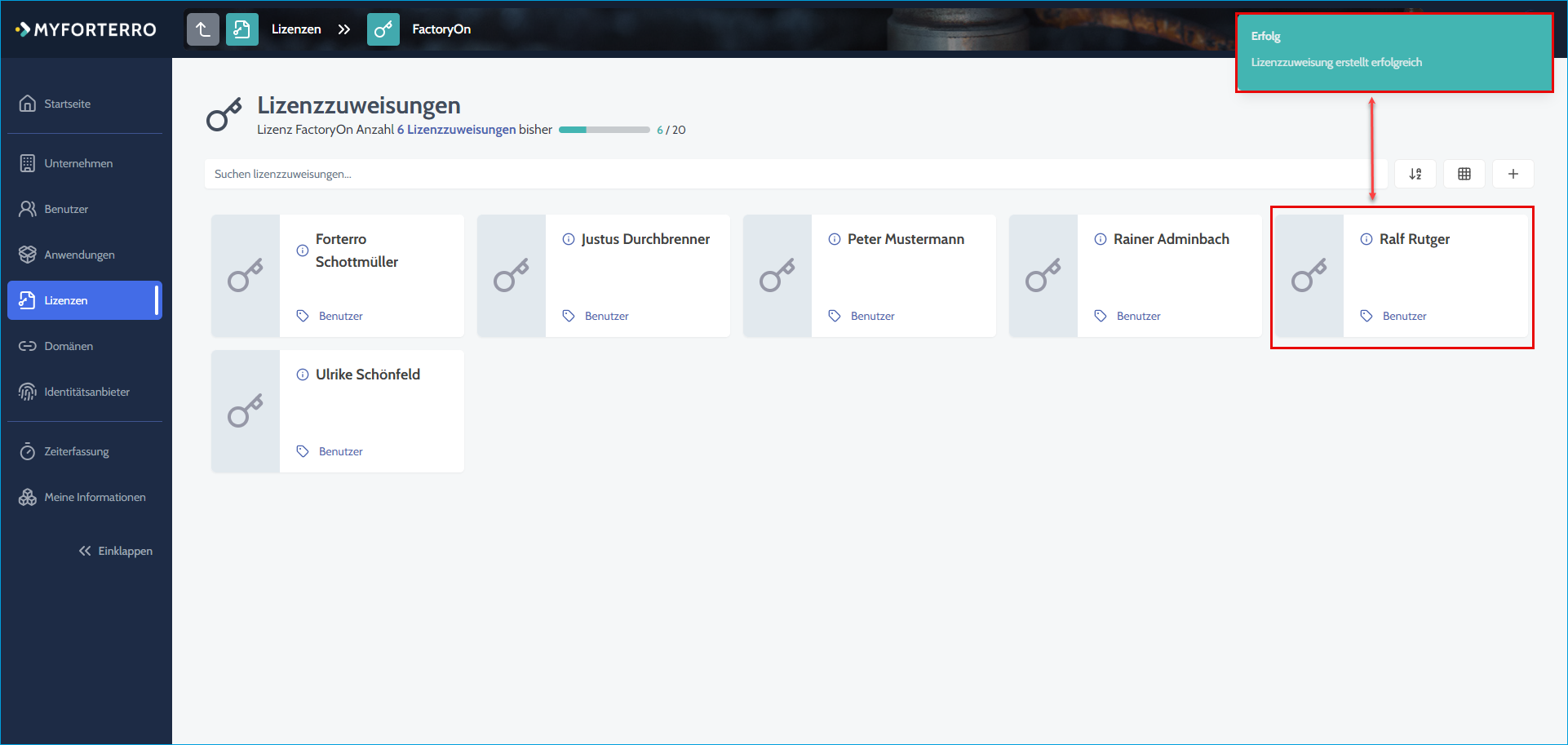This screenshot has width=1568, height=745.
Task: Open the Rainer Adminbach license card thumbnail
Action: [x=1043, y=276]
